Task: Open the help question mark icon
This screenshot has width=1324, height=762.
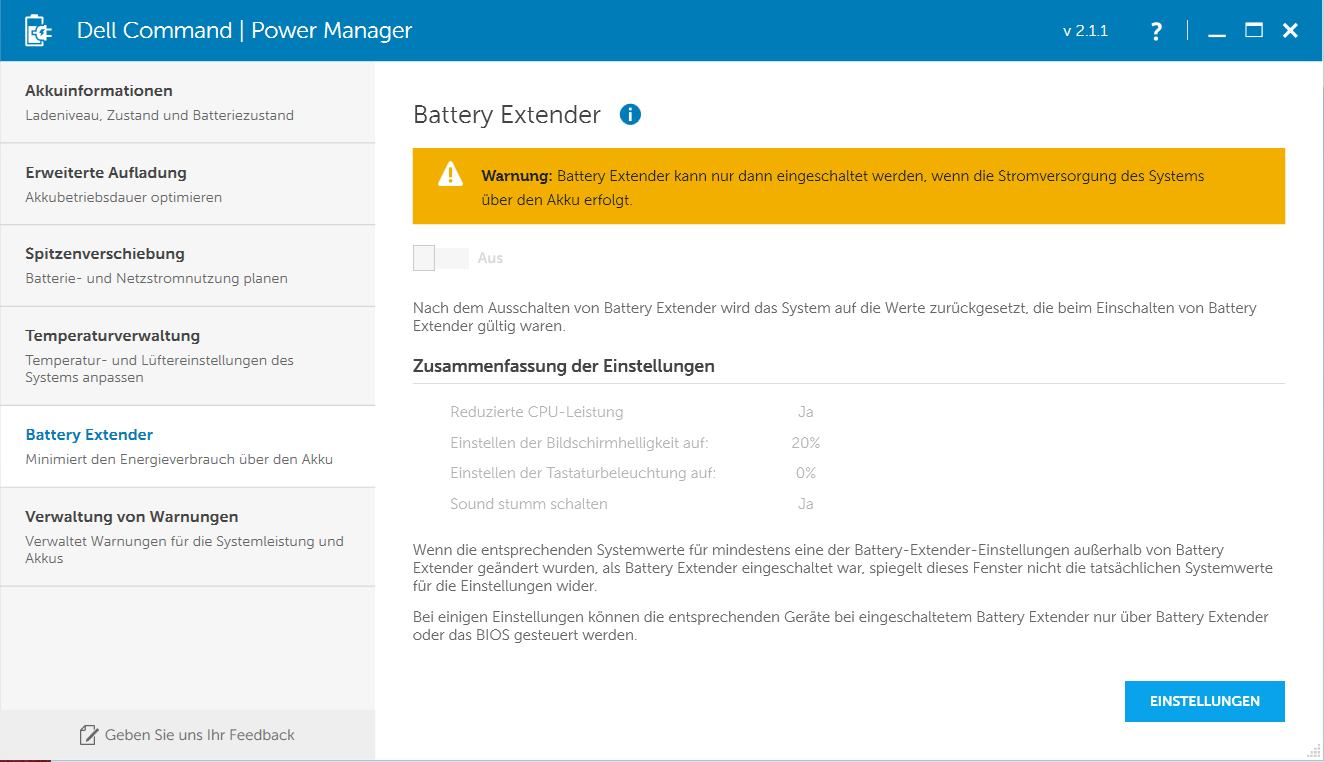Action: click(x=1156, y=31)
